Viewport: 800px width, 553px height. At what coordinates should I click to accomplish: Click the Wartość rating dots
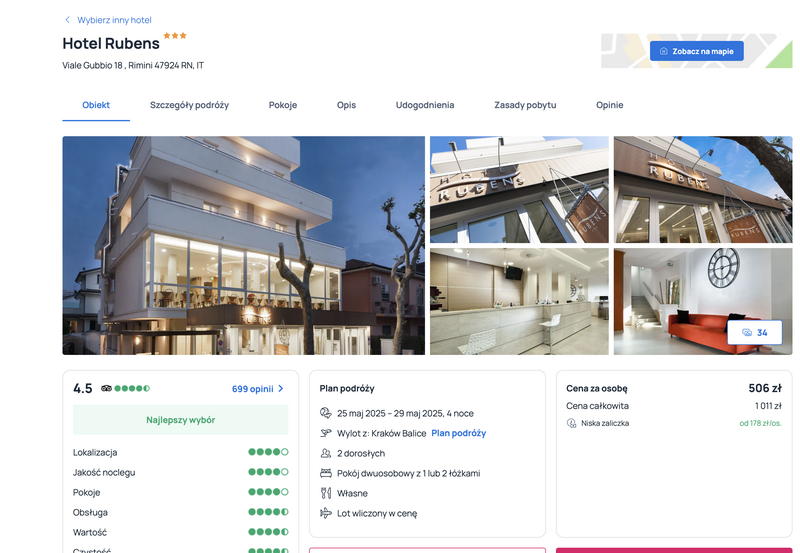268,532
